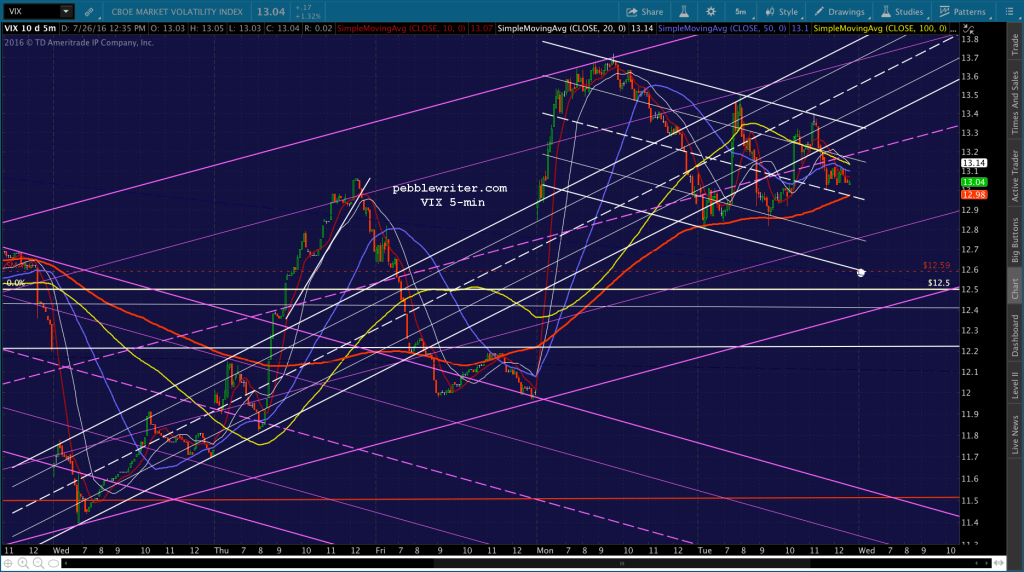Click the Drawings pencil icon

[819, 12]
